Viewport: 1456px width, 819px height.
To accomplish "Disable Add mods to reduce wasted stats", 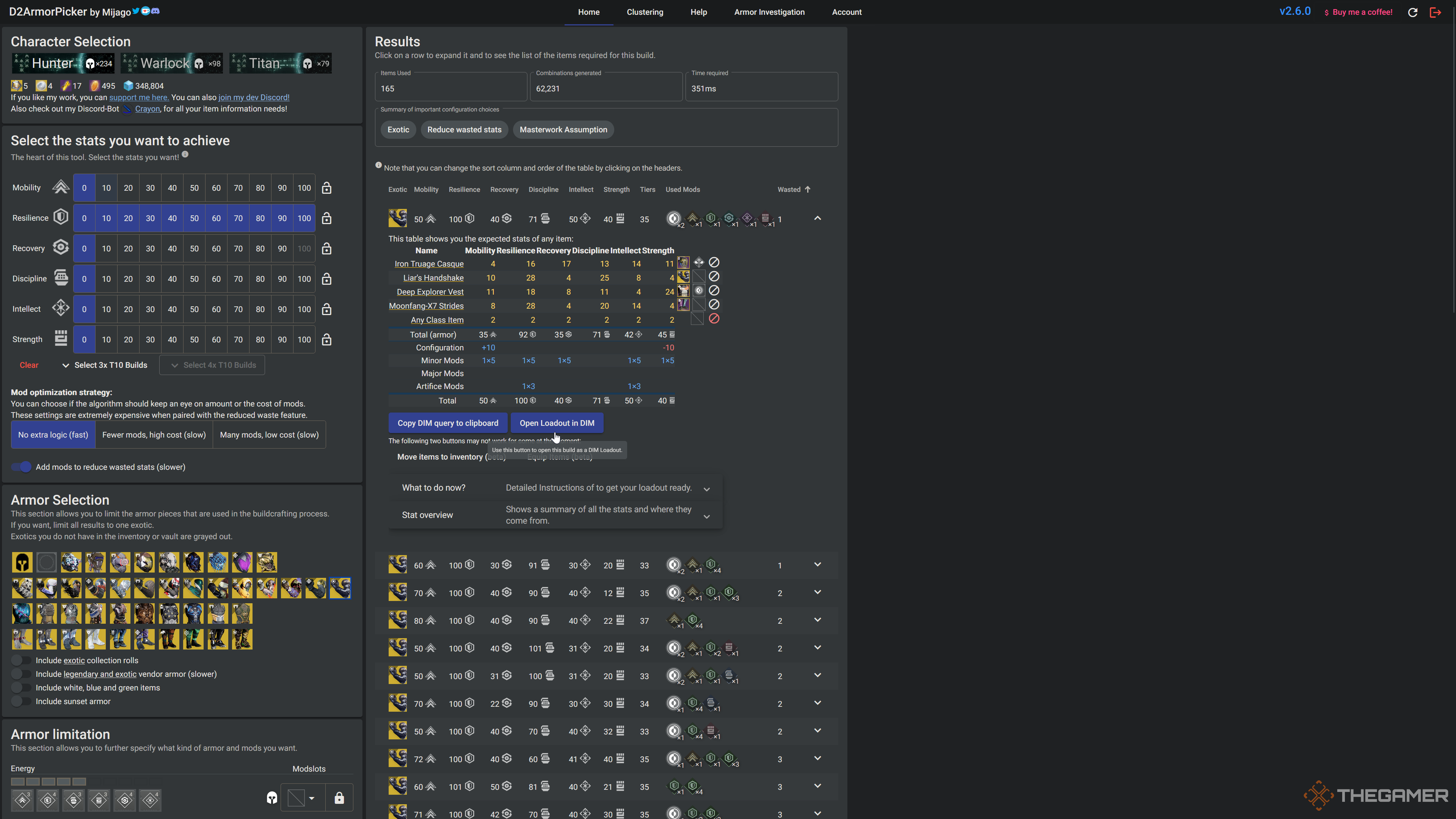I will 22,467.
